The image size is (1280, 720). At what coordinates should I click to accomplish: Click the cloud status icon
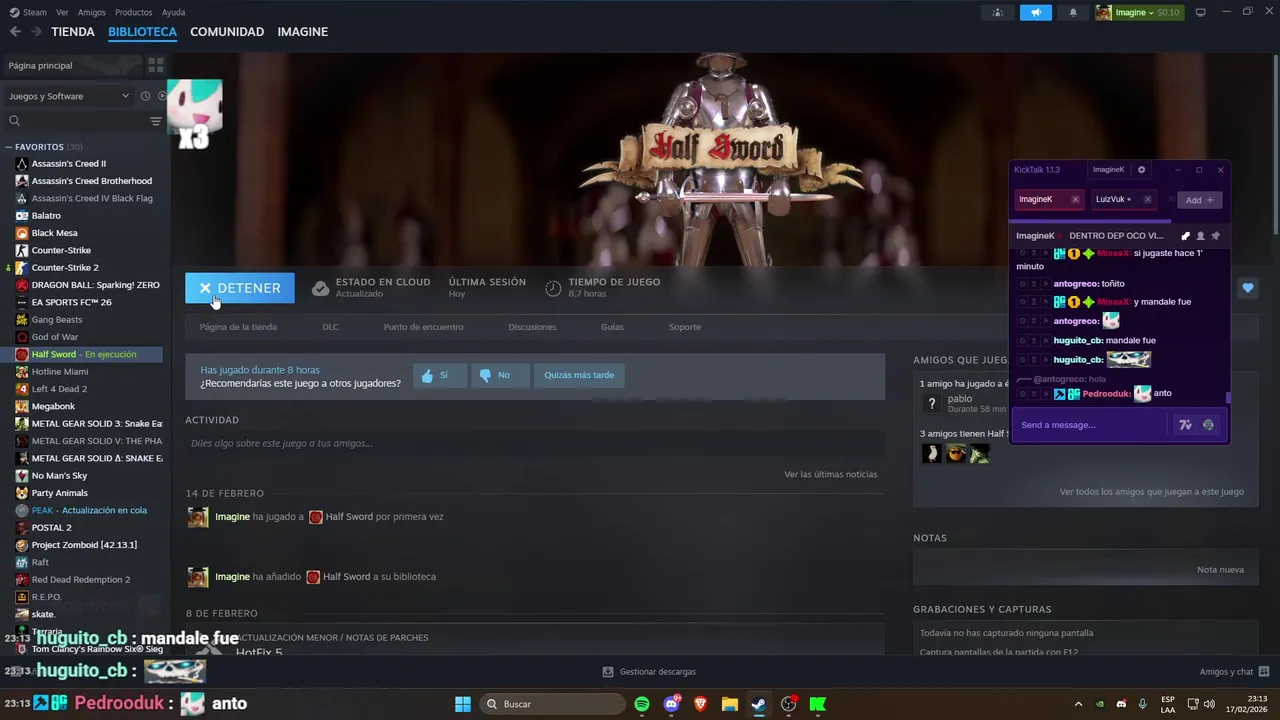(x=320, y=288)
